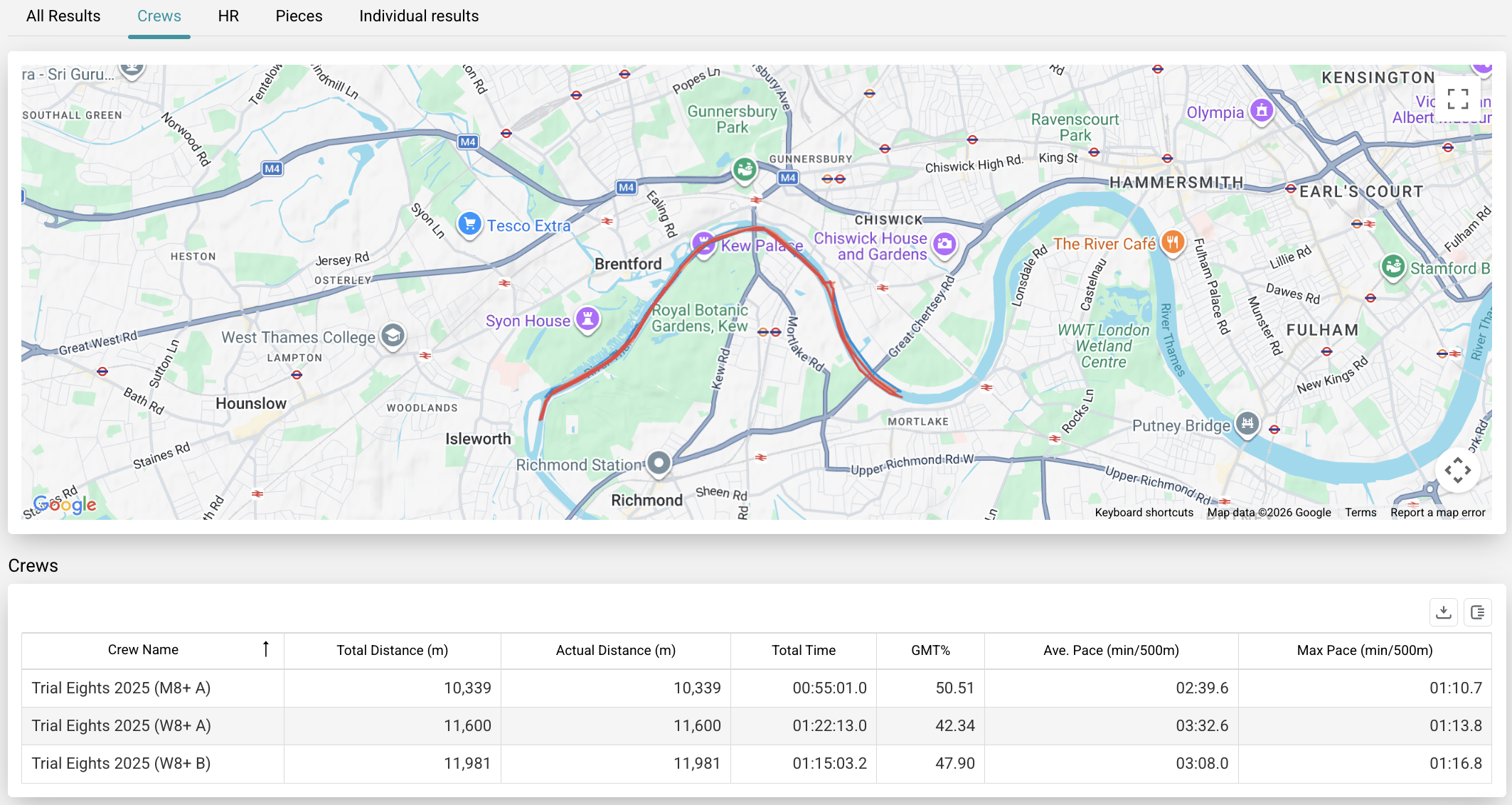Download the crews table data

pyautogui.click(x=1444, y=612)
